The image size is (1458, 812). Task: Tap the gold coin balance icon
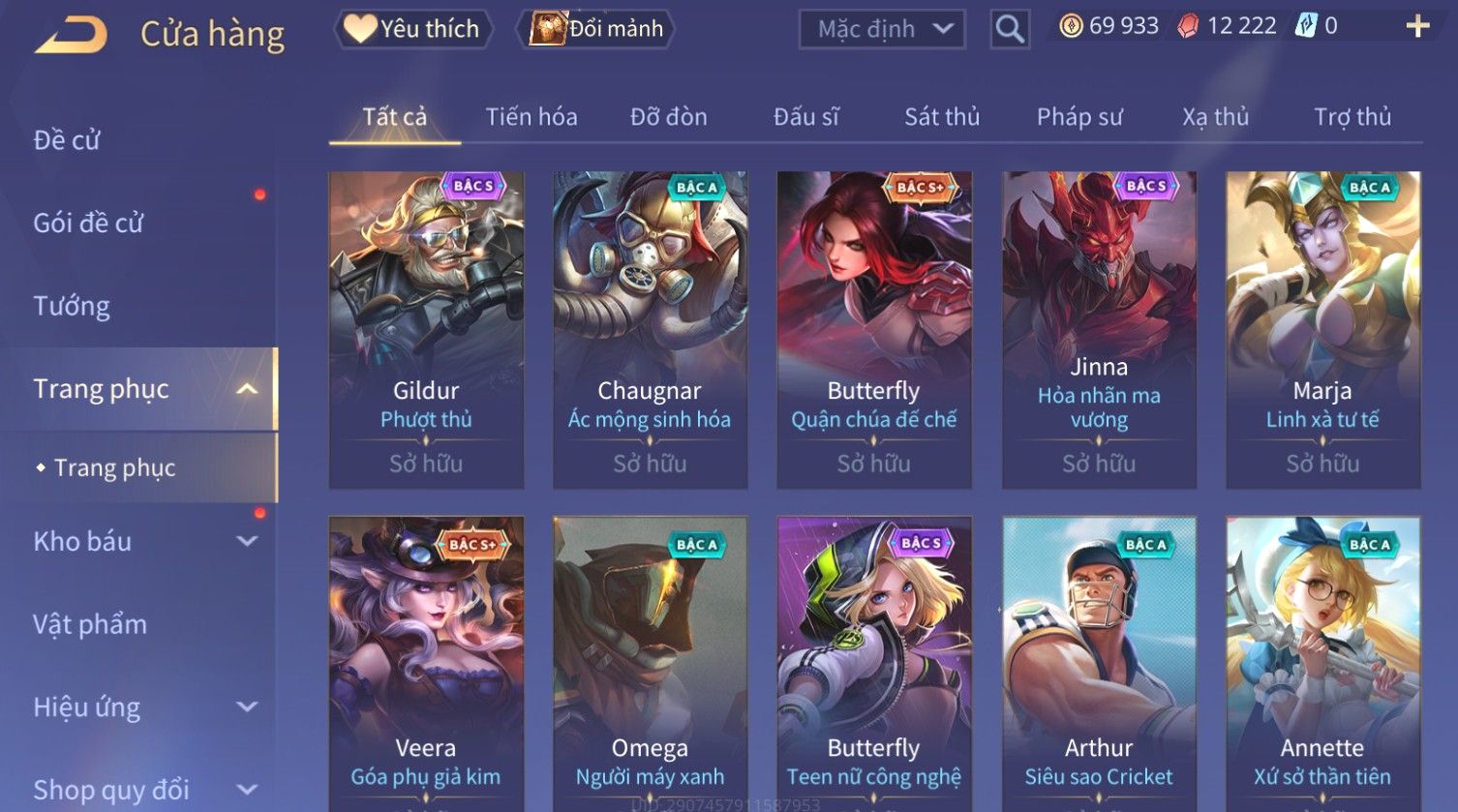click(x=1071, y=26)
